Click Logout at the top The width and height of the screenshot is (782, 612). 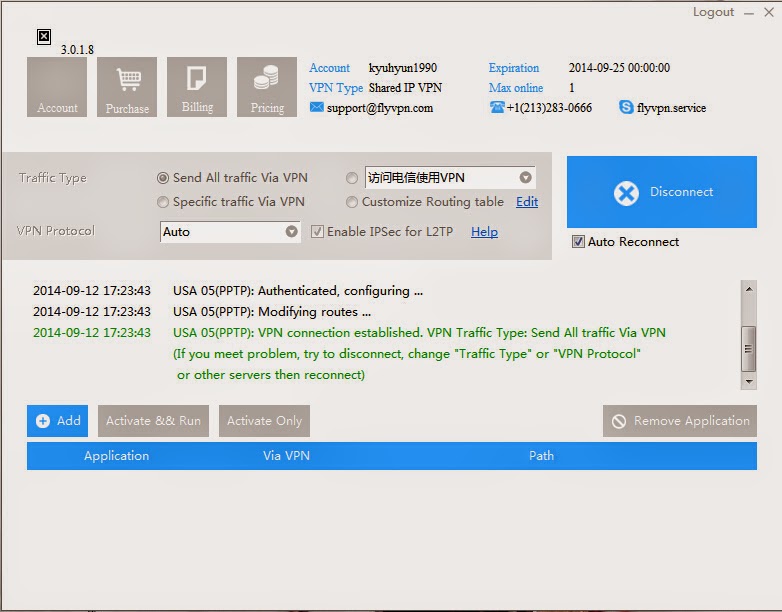click(713, 12)
